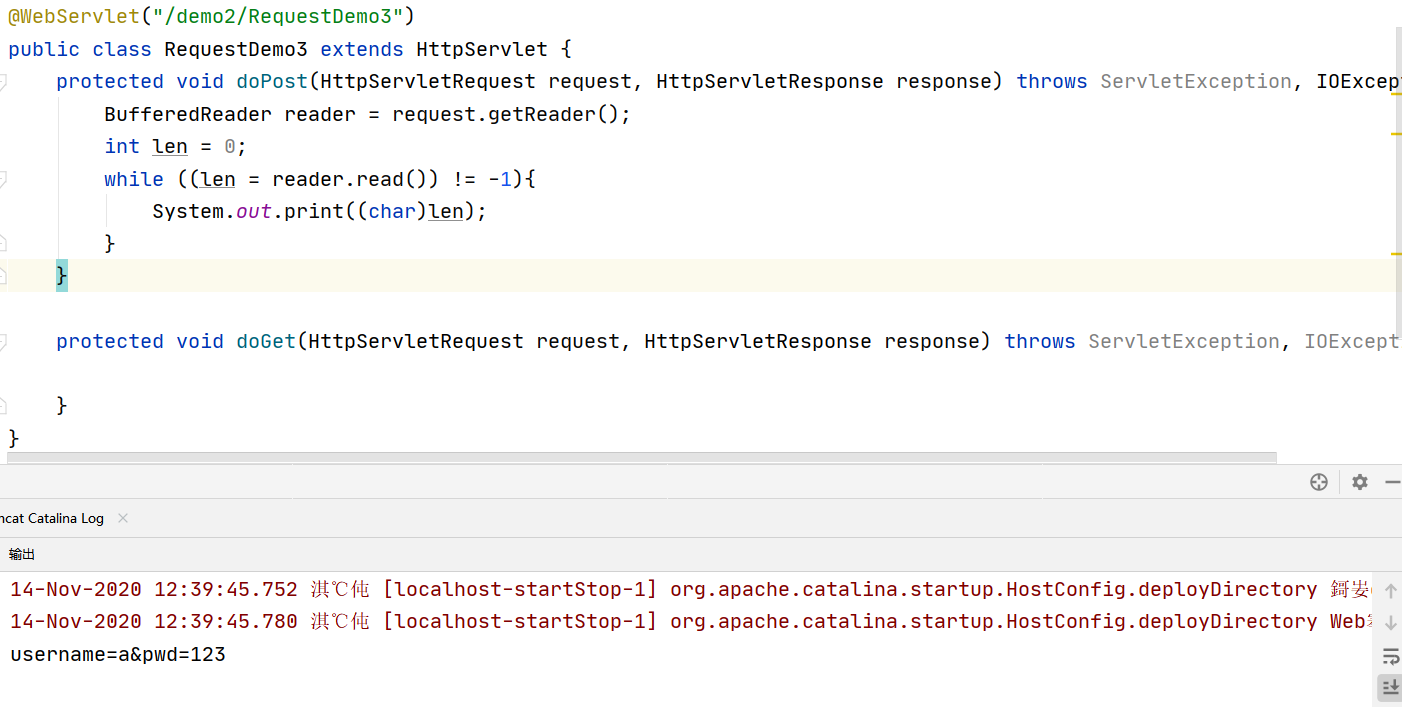Select the Tomcat Catalina Log tab
The height and width of the screenshot is (707, 1402).
click(52, 518)
